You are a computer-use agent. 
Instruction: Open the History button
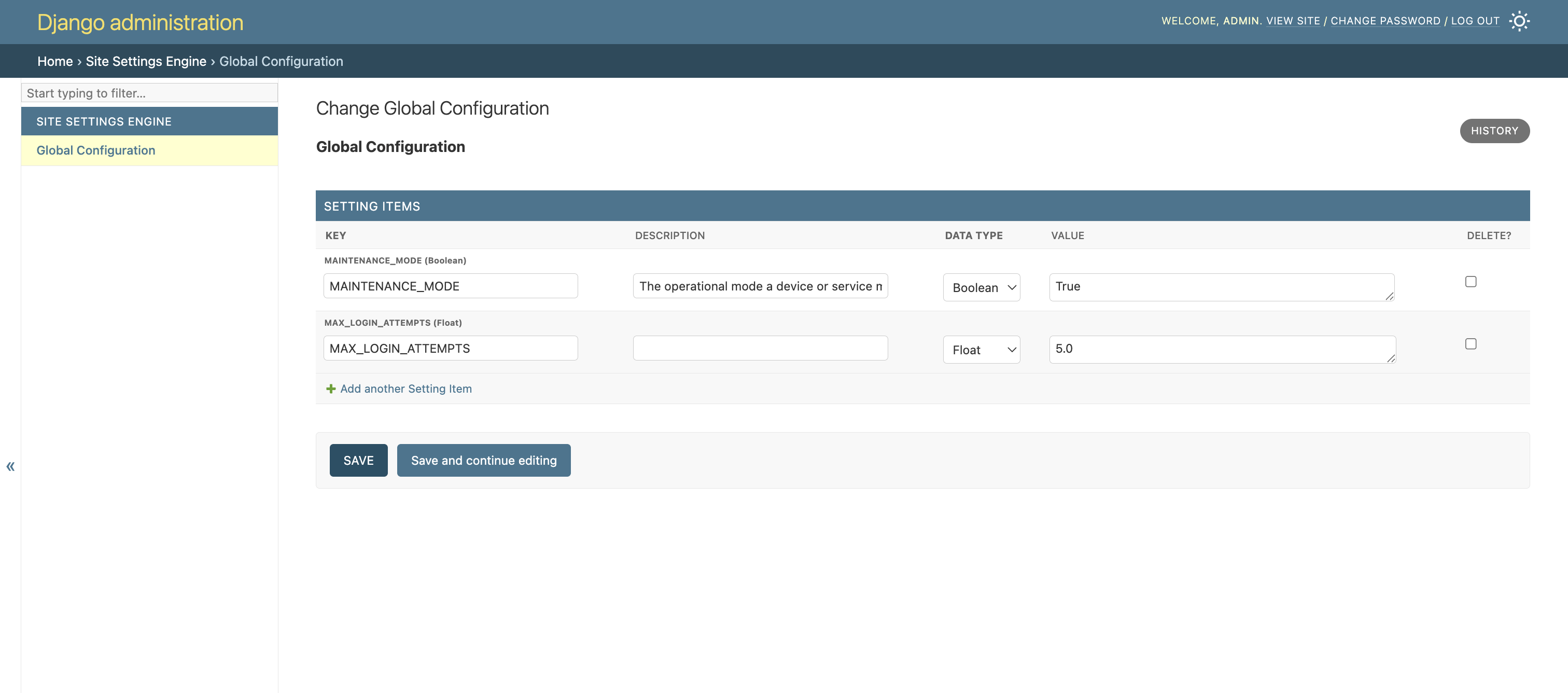(1494, 131)
